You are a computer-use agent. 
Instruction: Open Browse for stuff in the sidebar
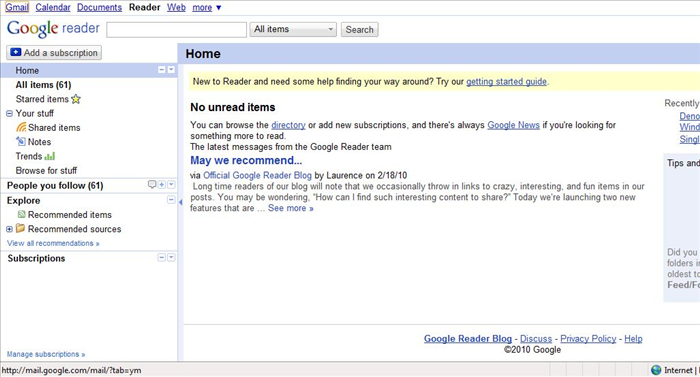coord(46,170)
